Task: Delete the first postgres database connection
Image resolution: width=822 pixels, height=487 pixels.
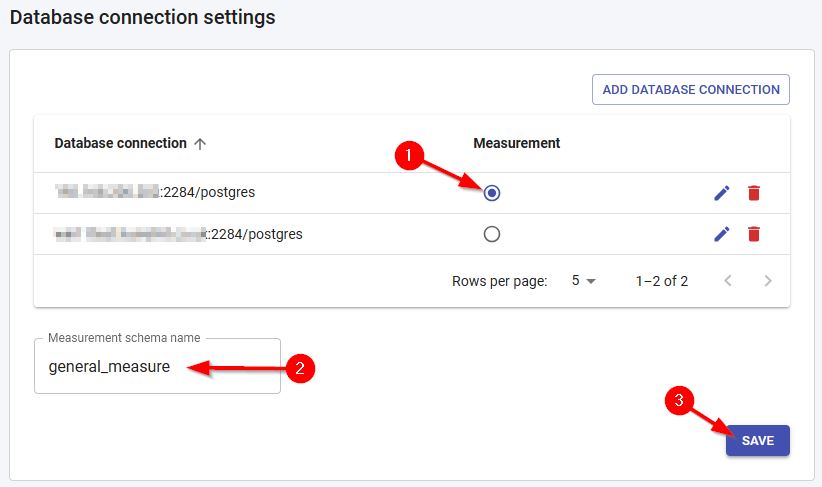Action: click(x=754, y=193)
